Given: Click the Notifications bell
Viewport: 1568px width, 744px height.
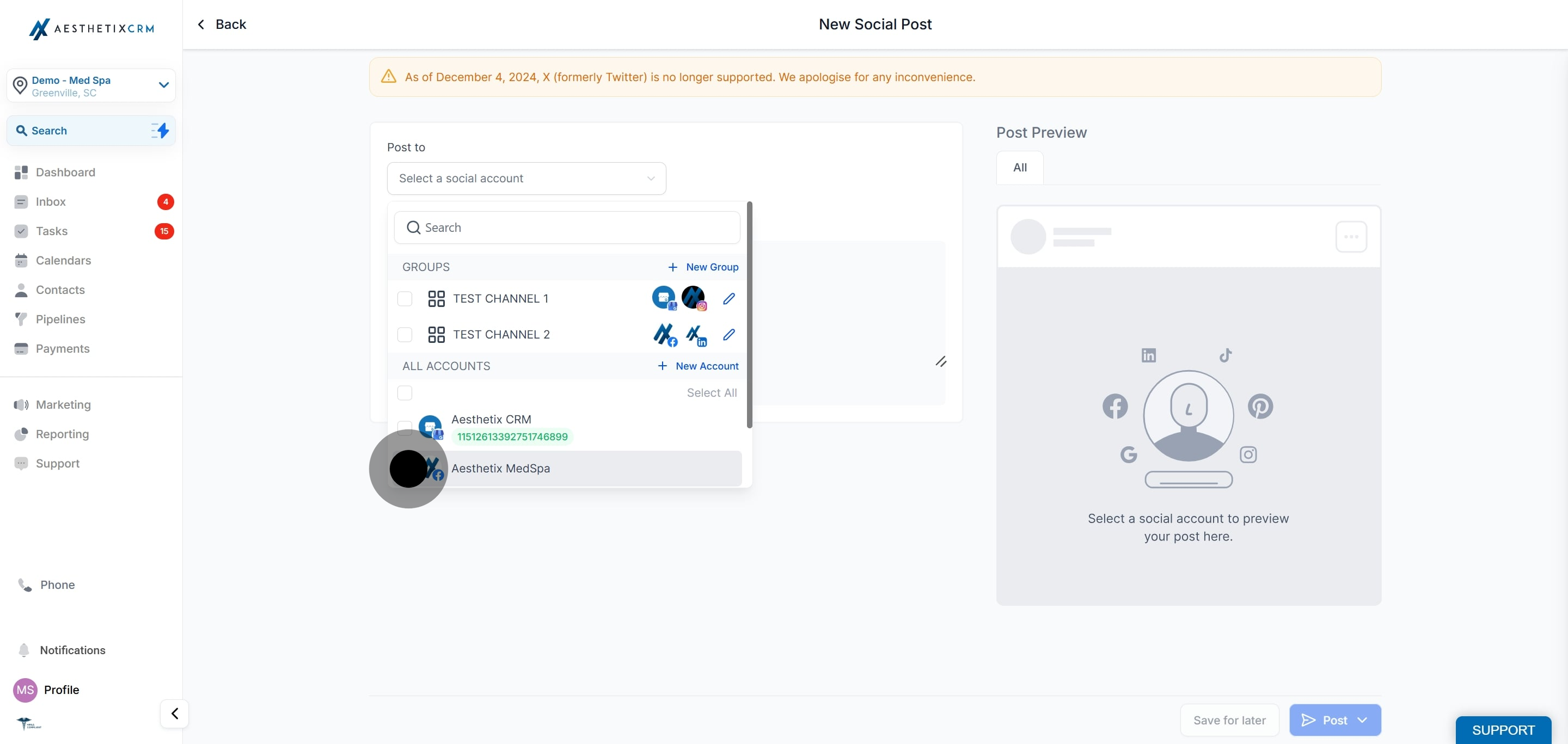Looking at the screenshot, I should [x=24, y=650].
